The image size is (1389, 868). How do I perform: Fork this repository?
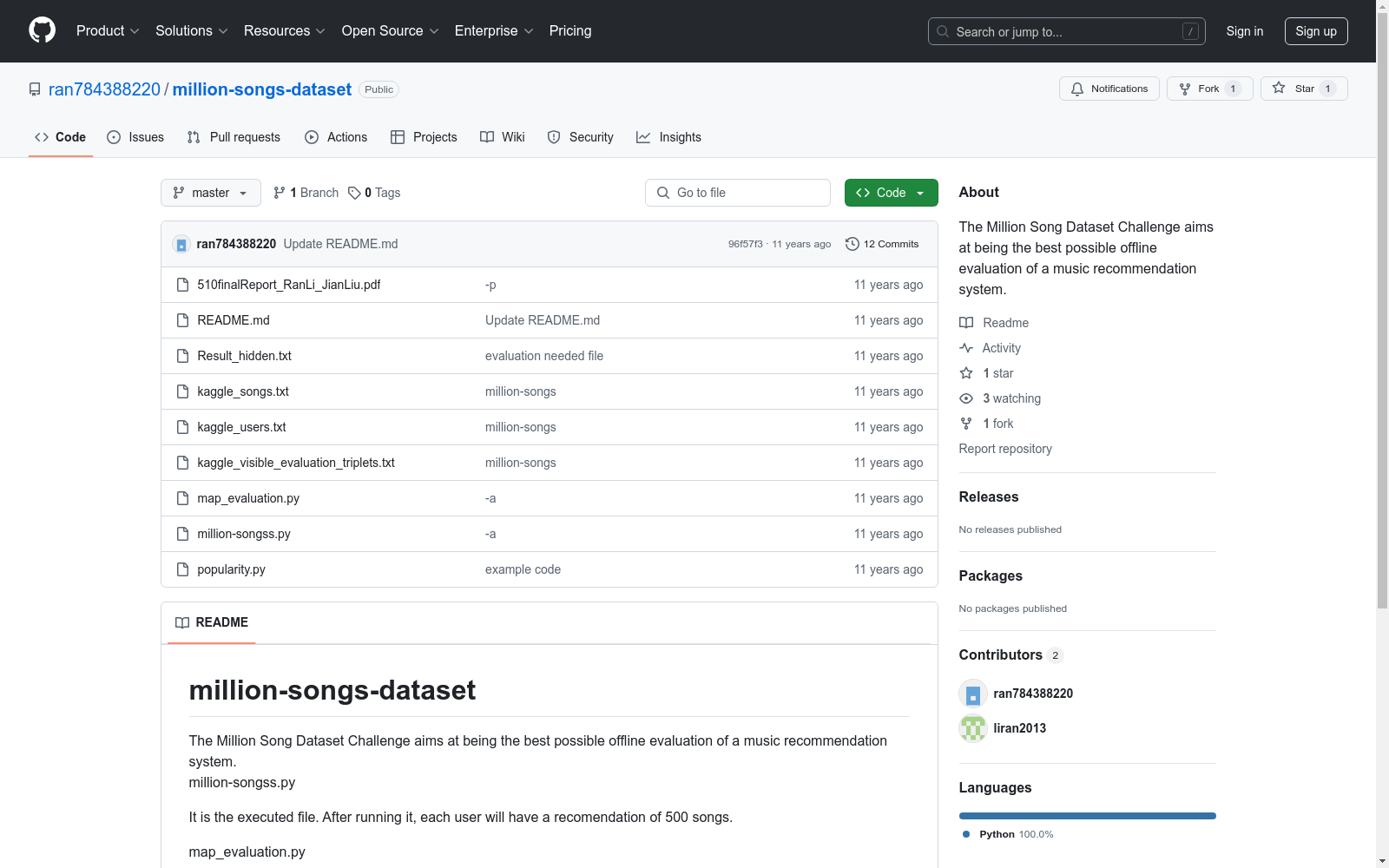tap(1209, 89)
